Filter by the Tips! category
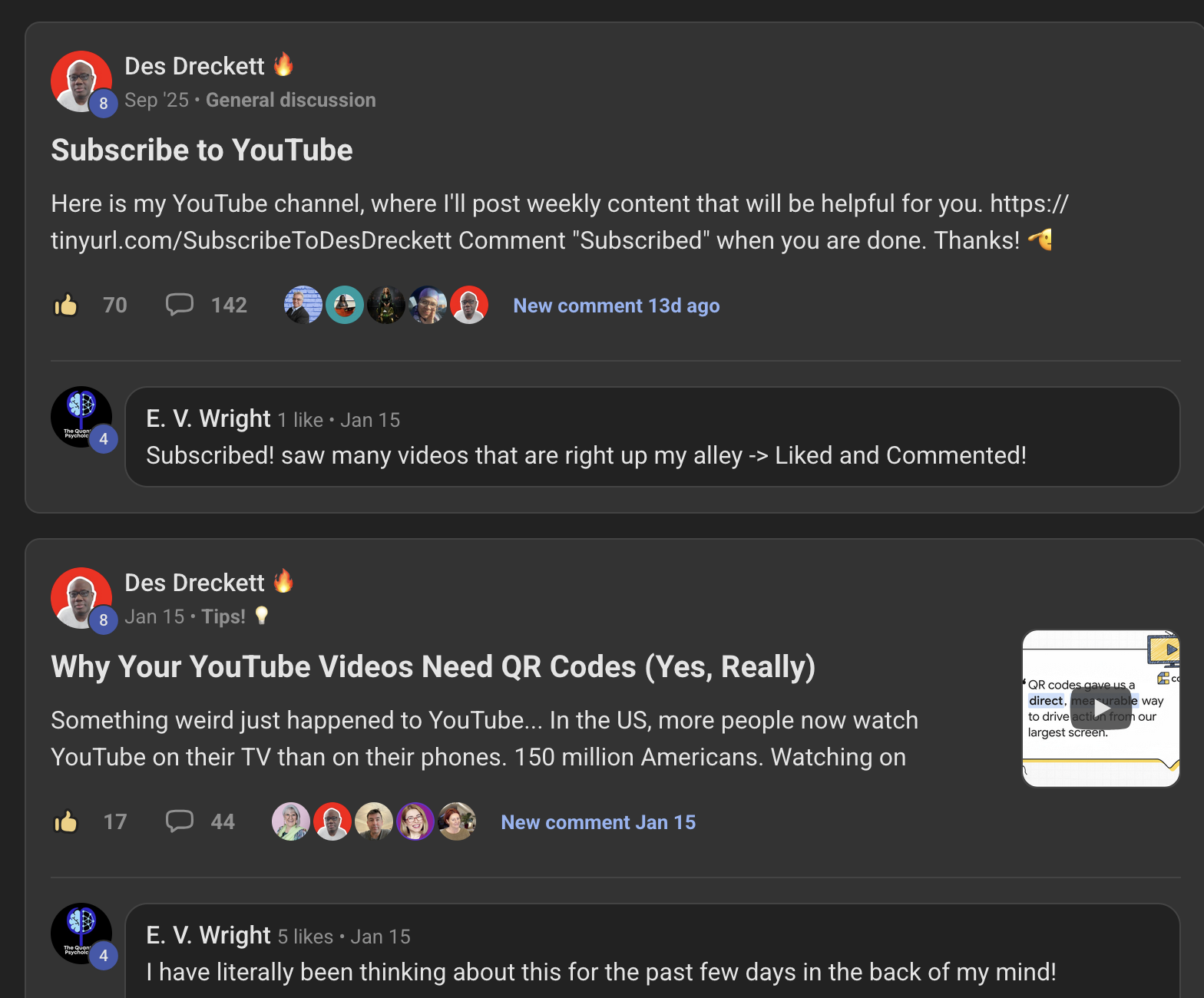Image resolution: width=1204 pixels, height=998 pixels. (x=223, y=617)
